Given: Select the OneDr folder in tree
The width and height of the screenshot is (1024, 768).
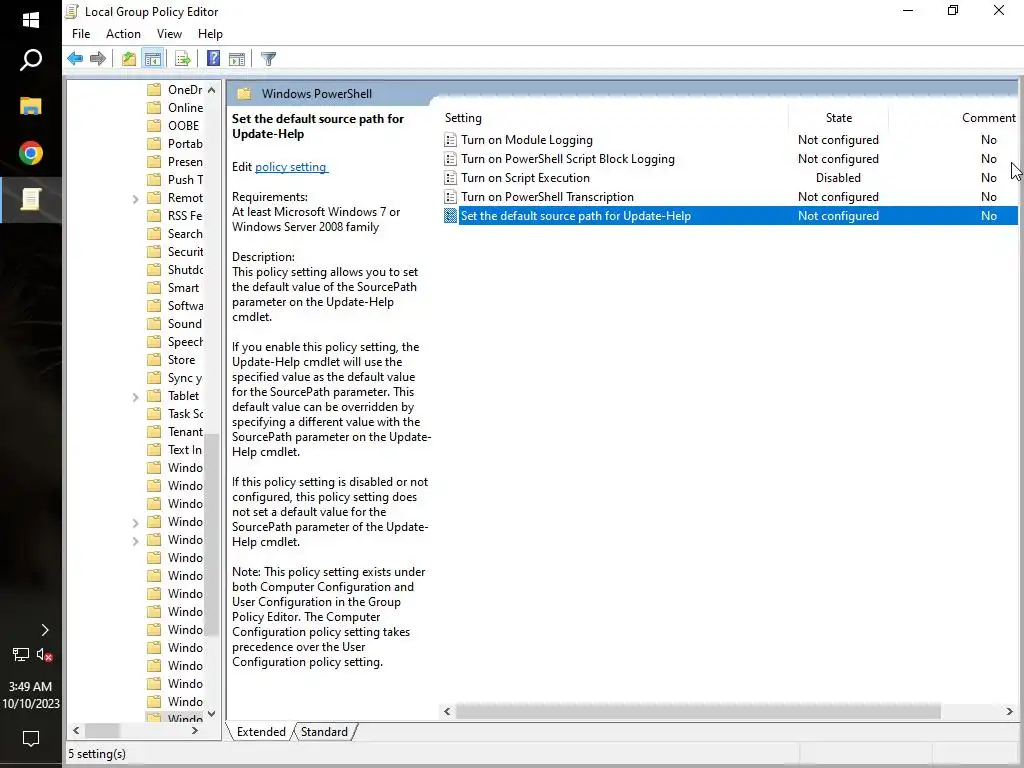Looking at the screenshot, I should pos(185,90).
